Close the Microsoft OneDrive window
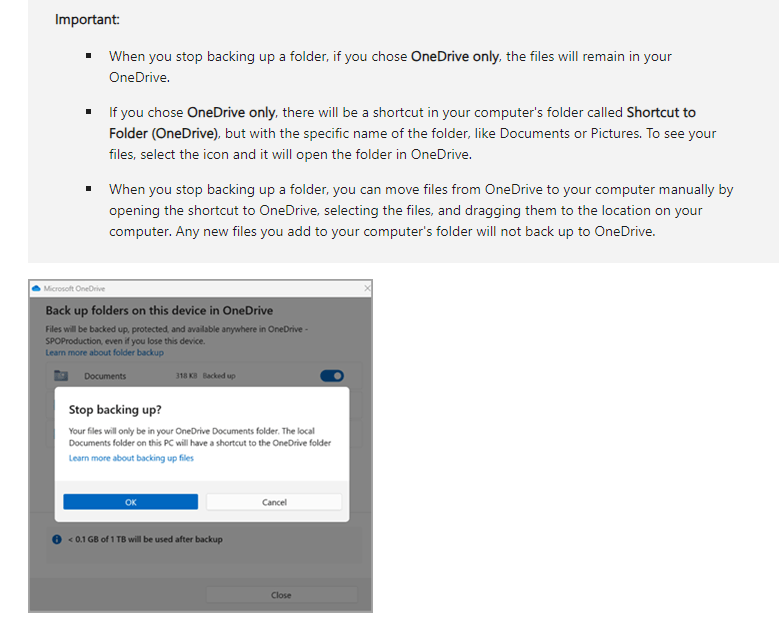 pyautogui.click(x=367, y=288)
